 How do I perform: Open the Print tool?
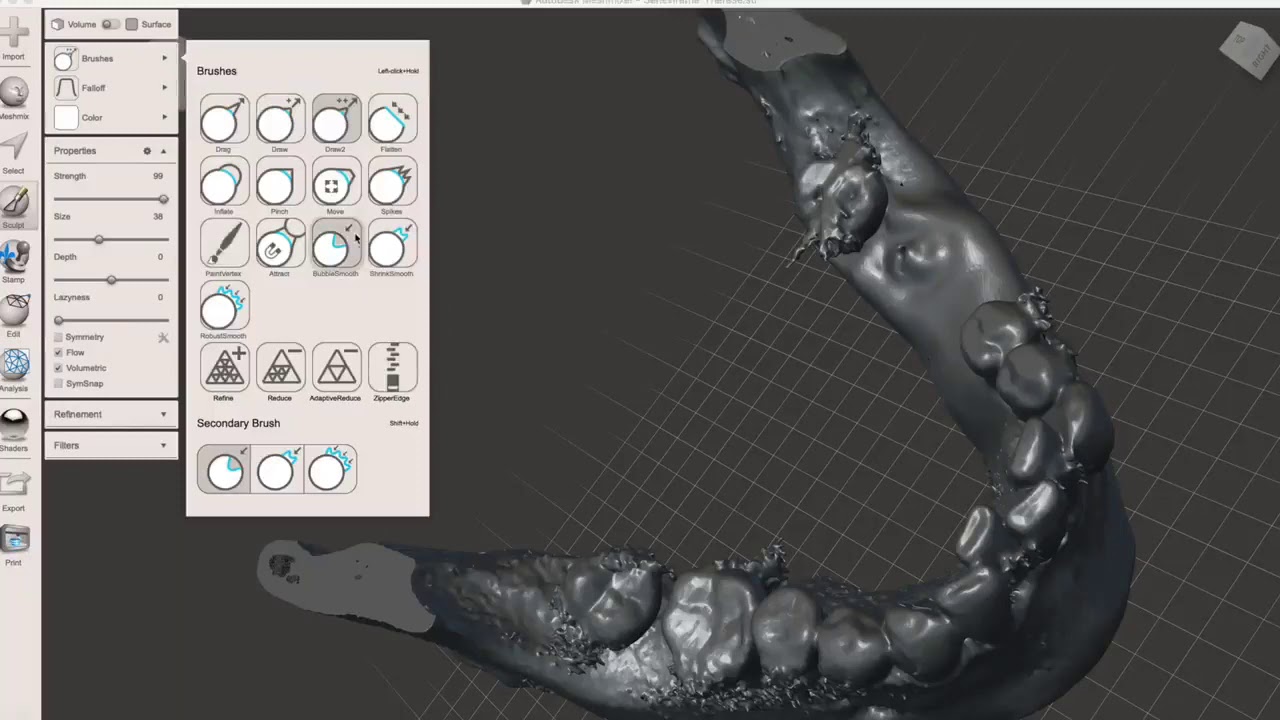[14, 546]
